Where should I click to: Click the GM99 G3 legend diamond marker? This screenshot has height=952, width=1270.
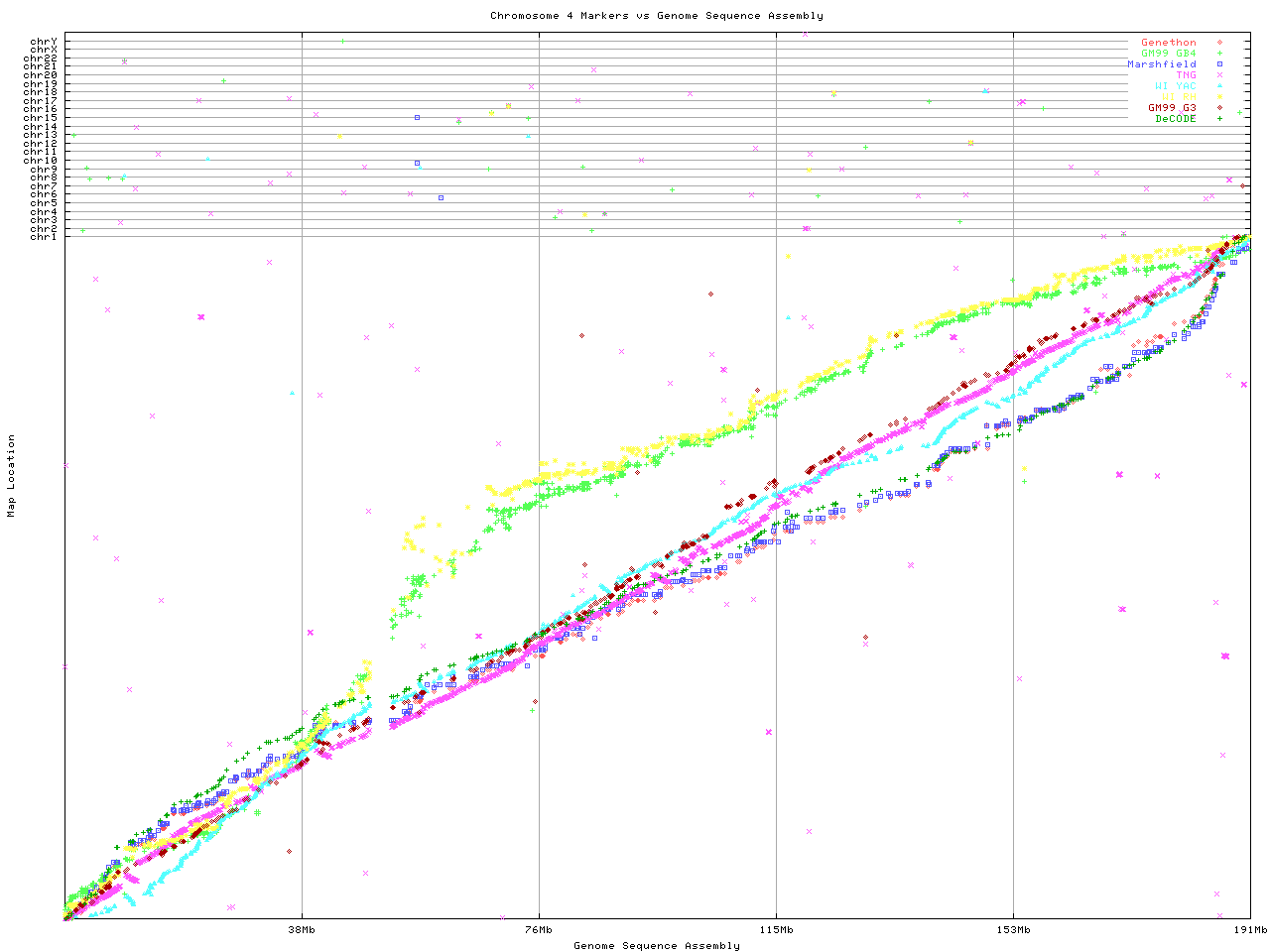tap(1219, 108)
